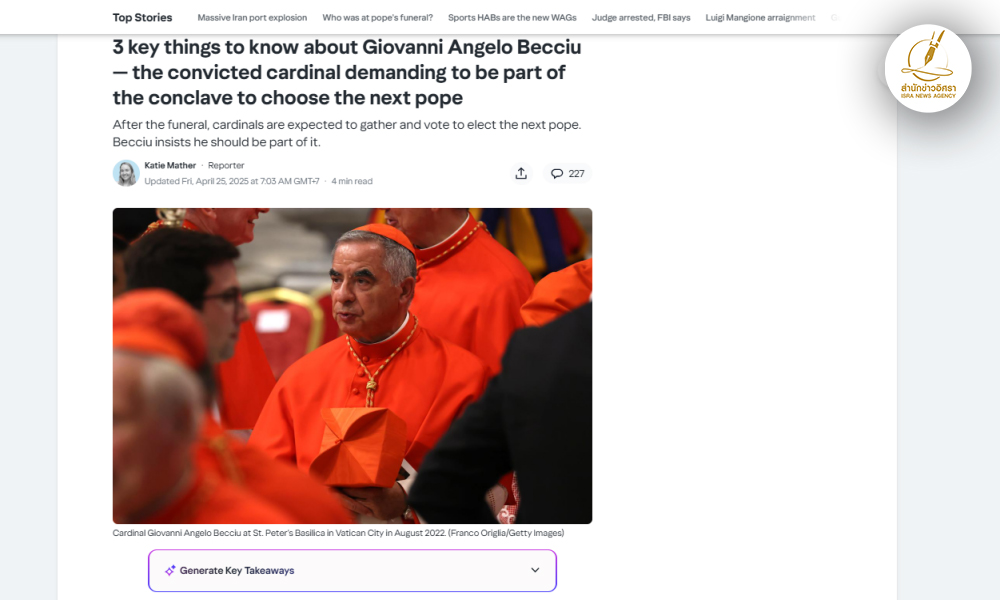Open the comments speech bubble icon
1000x600 pixels.
click(557, 173)
